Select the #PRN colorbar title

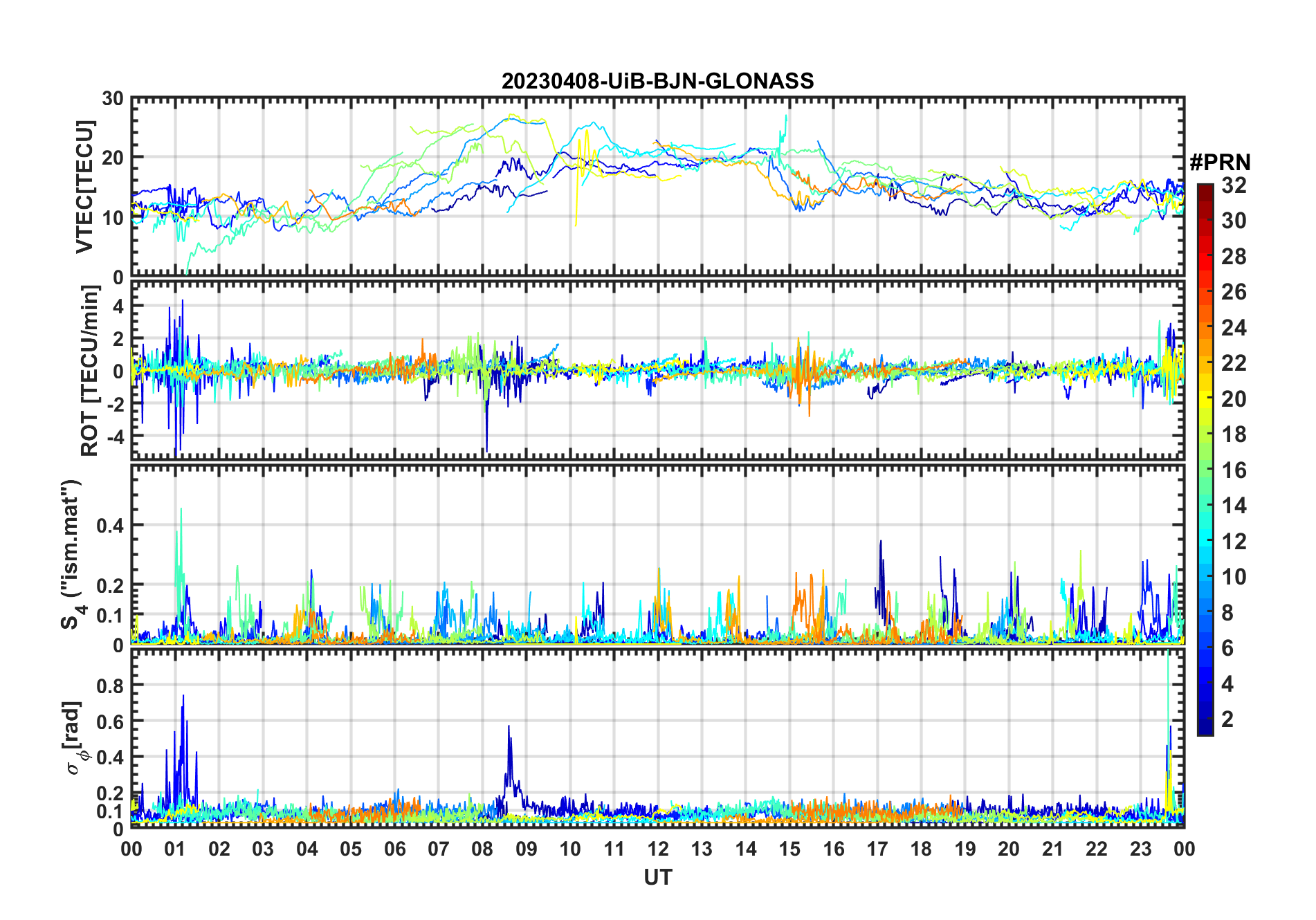click(x=1220, y=163)
